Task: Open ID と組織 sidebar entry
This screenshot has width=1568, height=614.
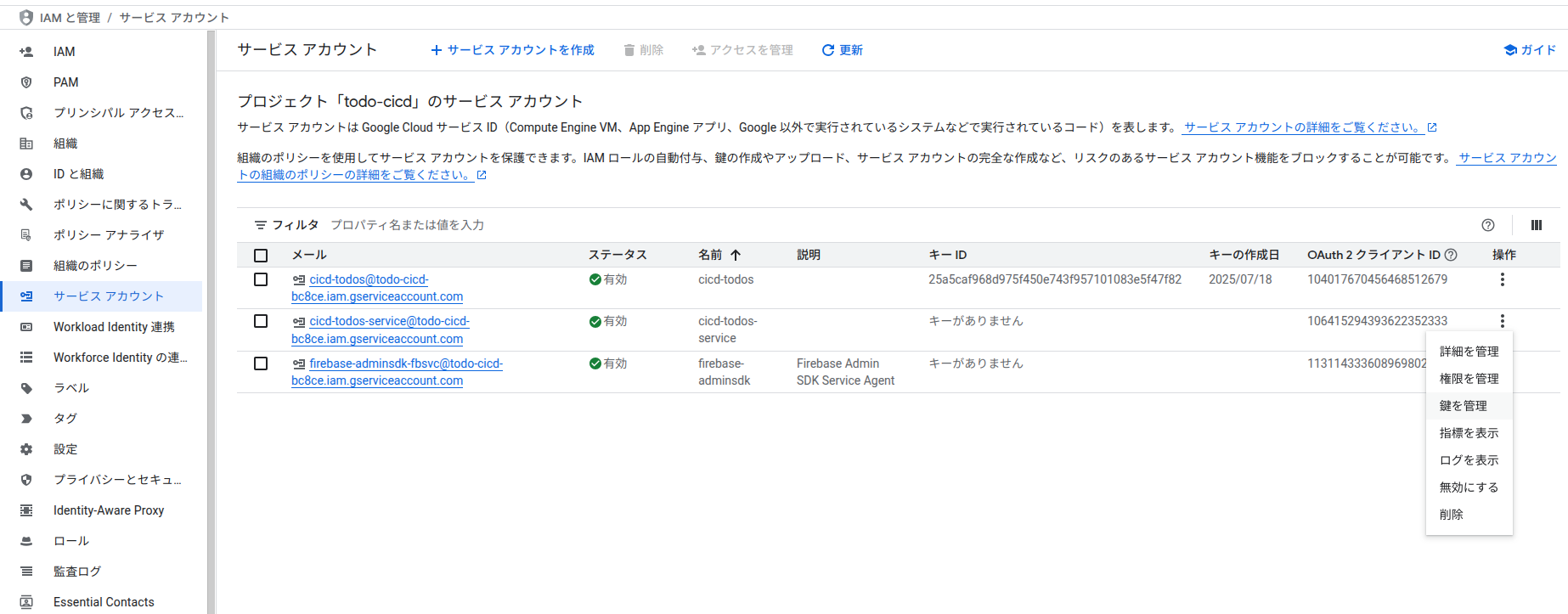Action: (102, 174)
